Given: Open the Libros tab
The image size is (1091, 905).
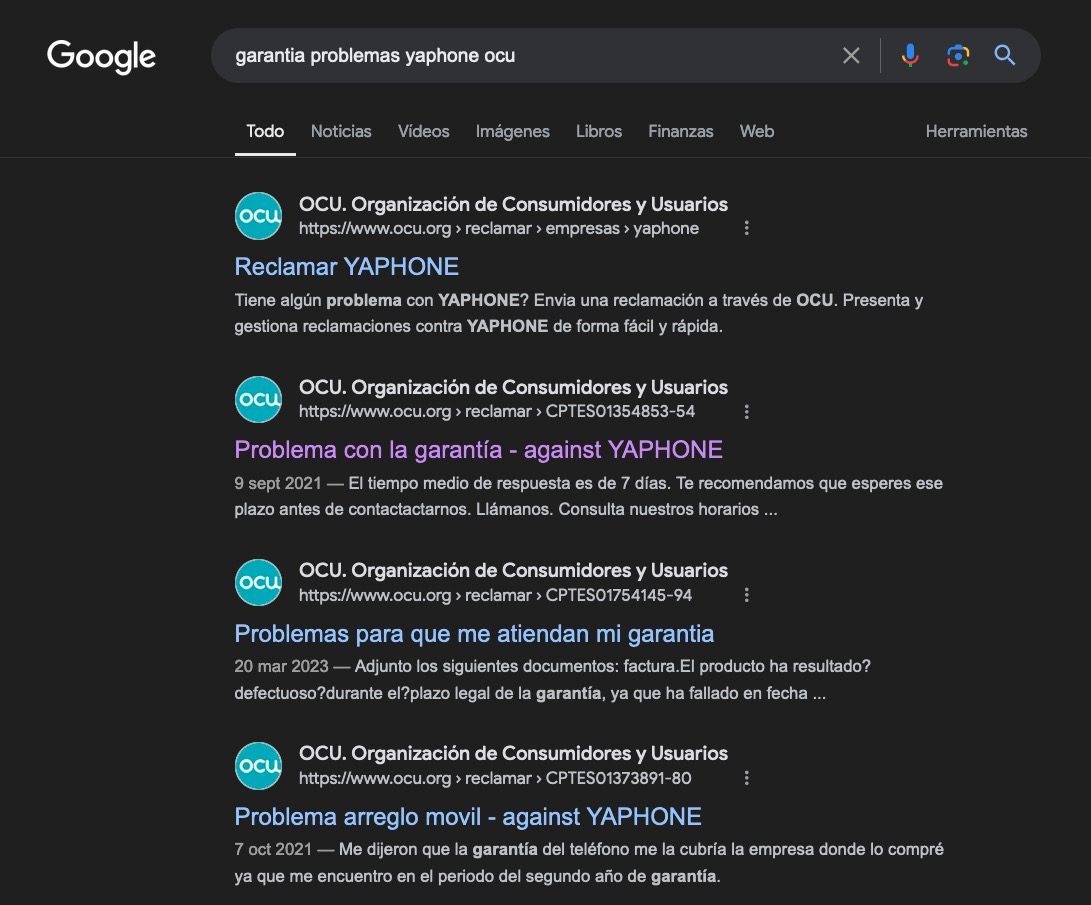Looking at the screenshot, I should [599, 131].
